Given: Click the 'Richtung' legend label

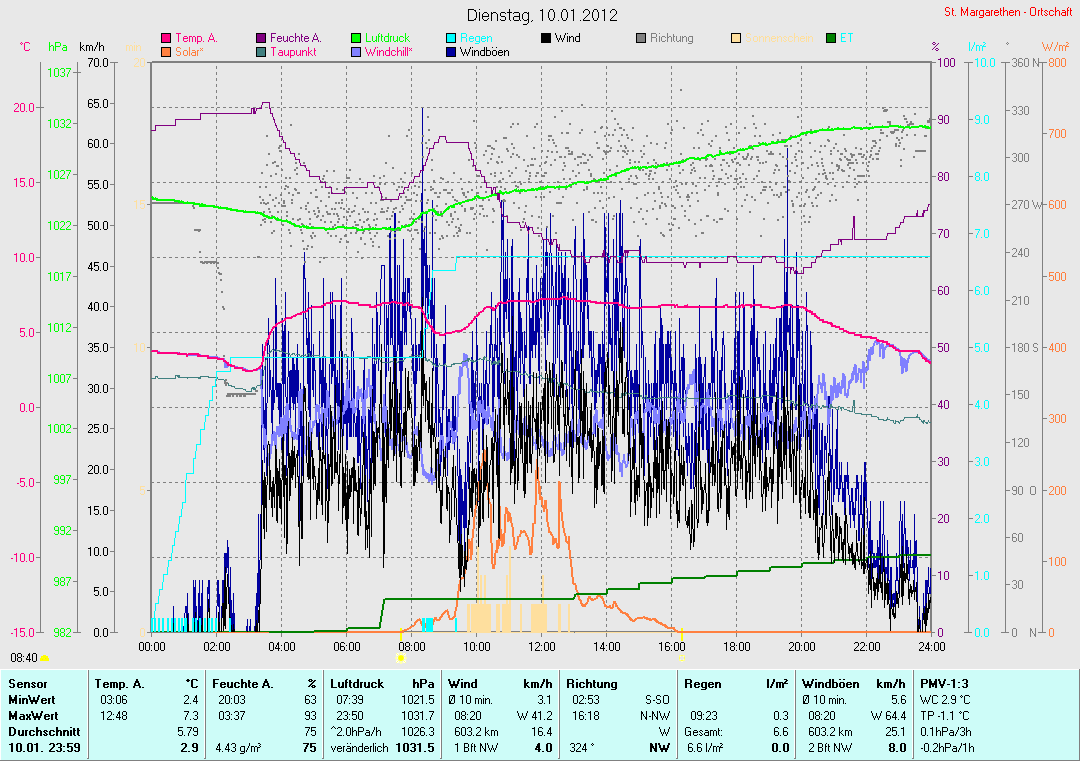Looking at the screenshot, I should coord(672,39).
